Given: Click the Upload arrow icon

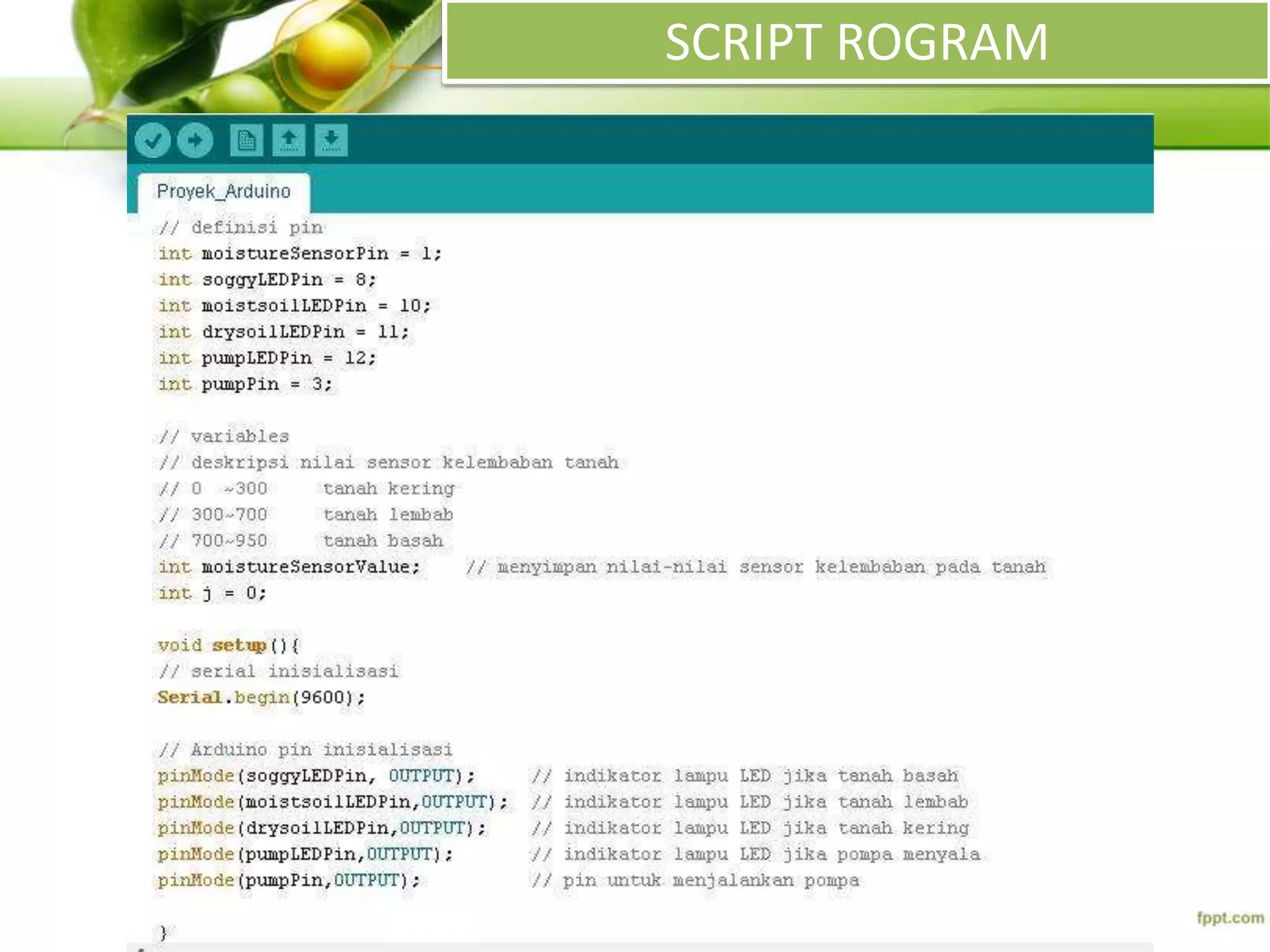Looking at the screenshot, I should [x=195, y=140].
